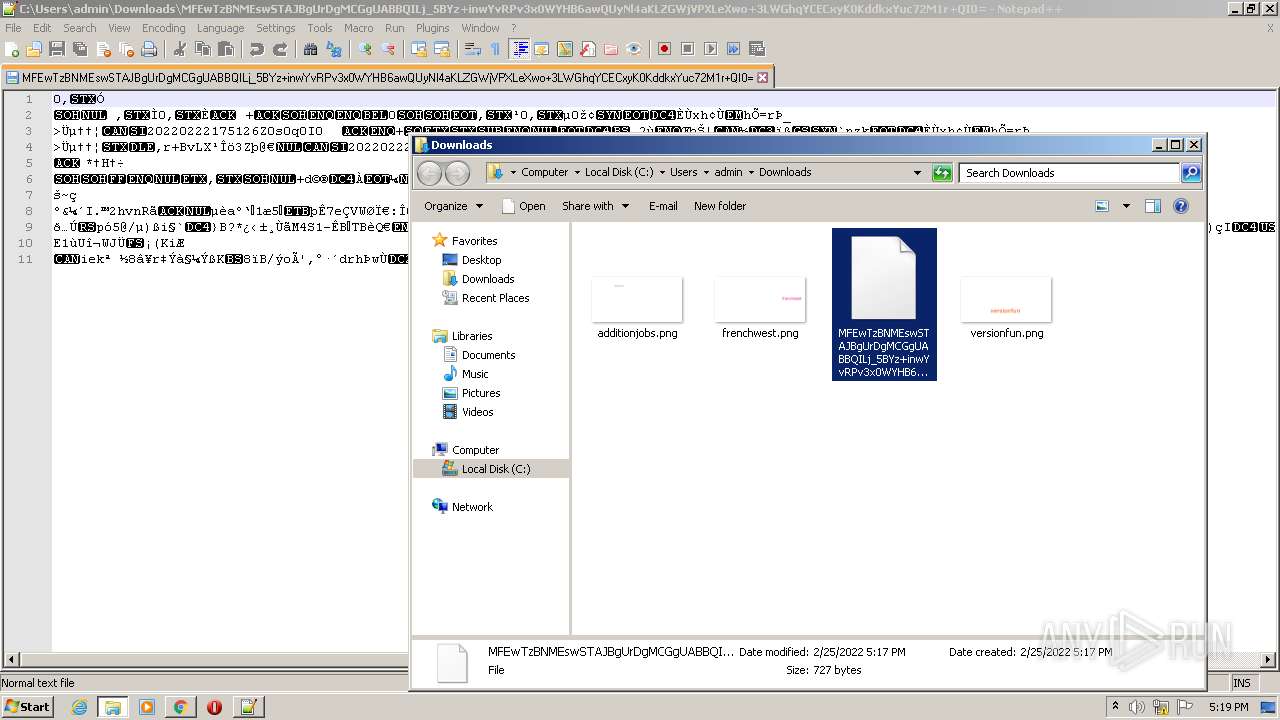
Task: Expand the Share with dropdown
Action: point(596,206)
